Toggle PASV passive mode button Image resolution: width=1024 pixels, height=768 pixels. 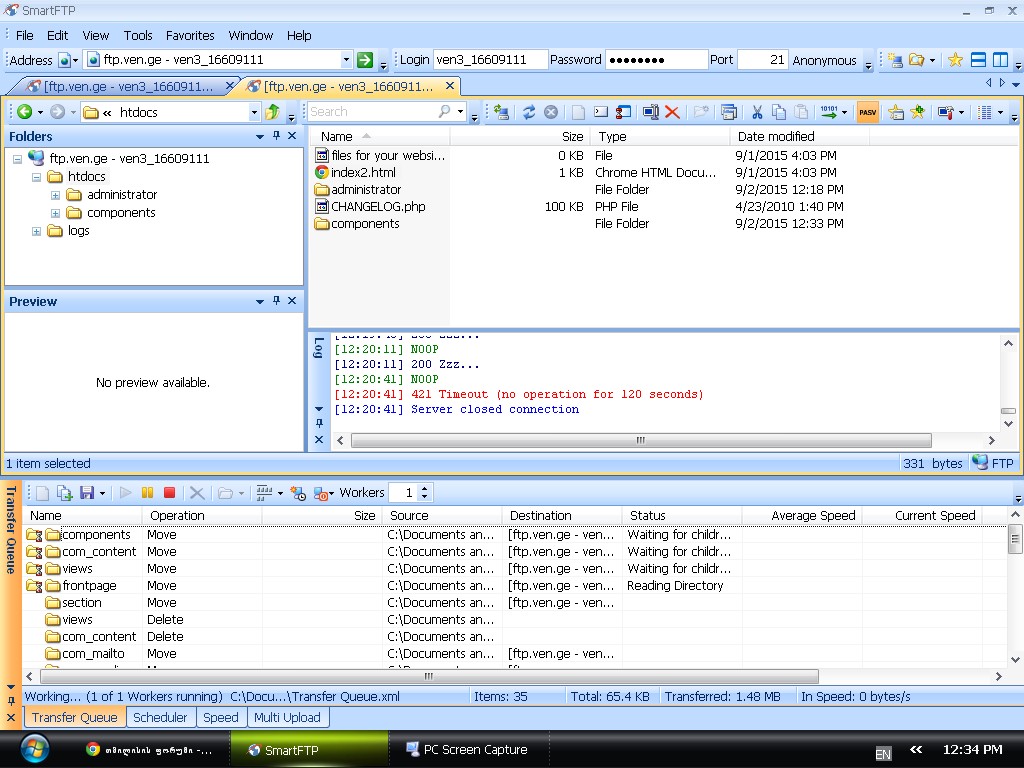tap(867, 113)
